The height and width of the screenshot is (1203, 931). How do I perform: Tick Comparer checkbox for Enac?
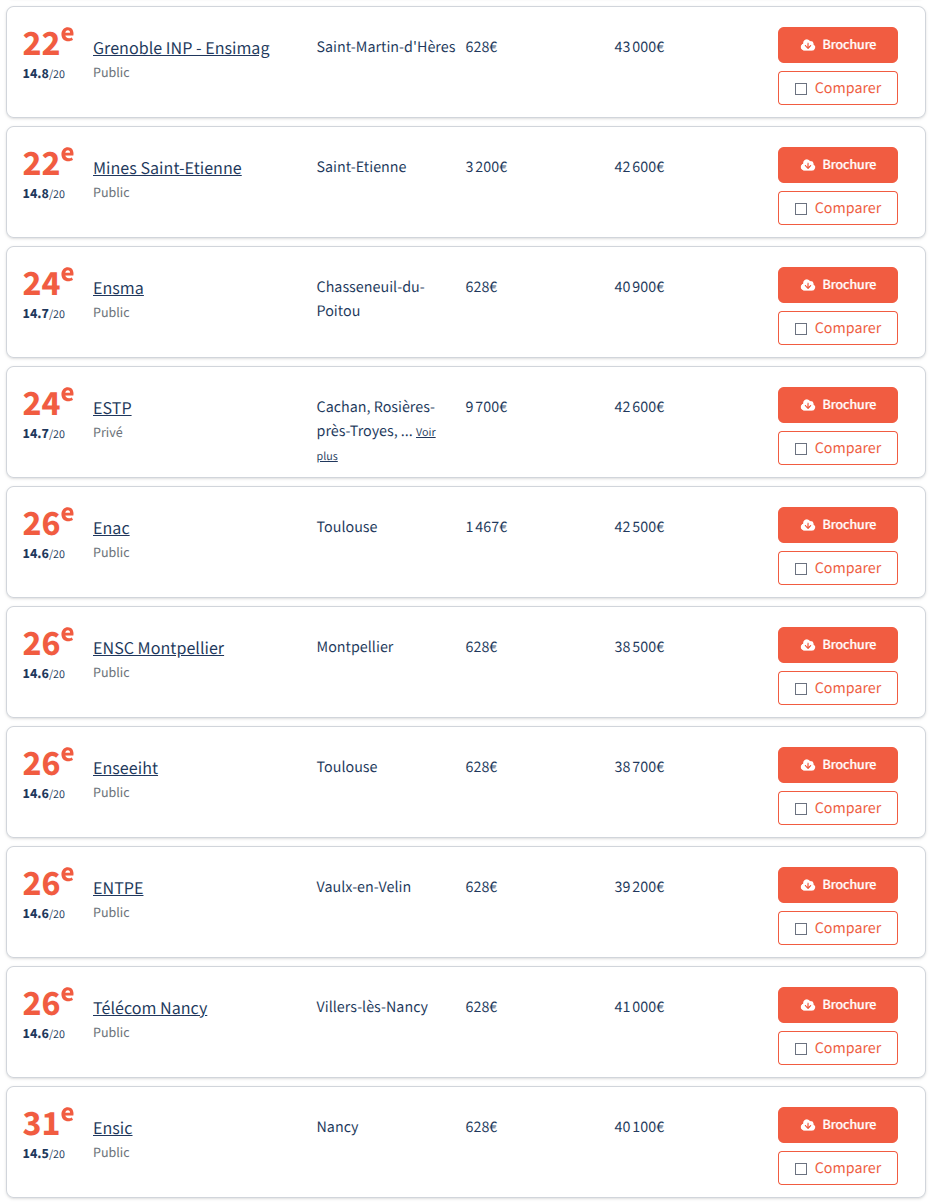[801, 569]
